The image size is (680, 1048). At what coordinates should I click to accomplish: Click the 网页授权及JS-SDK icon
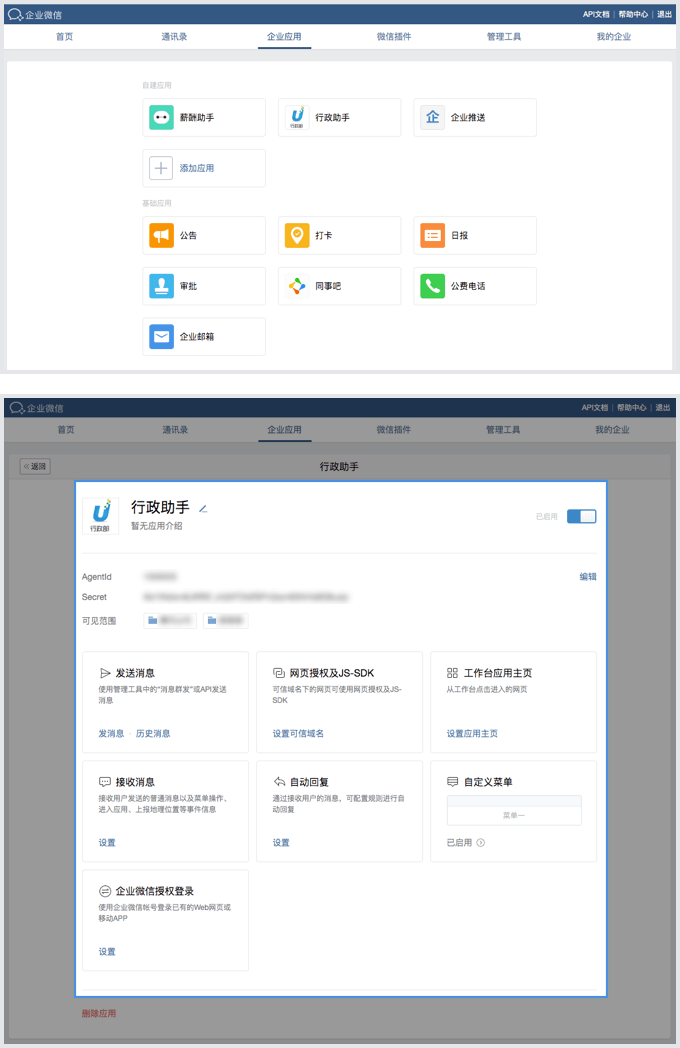pyautogui.click(x=279, y=673)
